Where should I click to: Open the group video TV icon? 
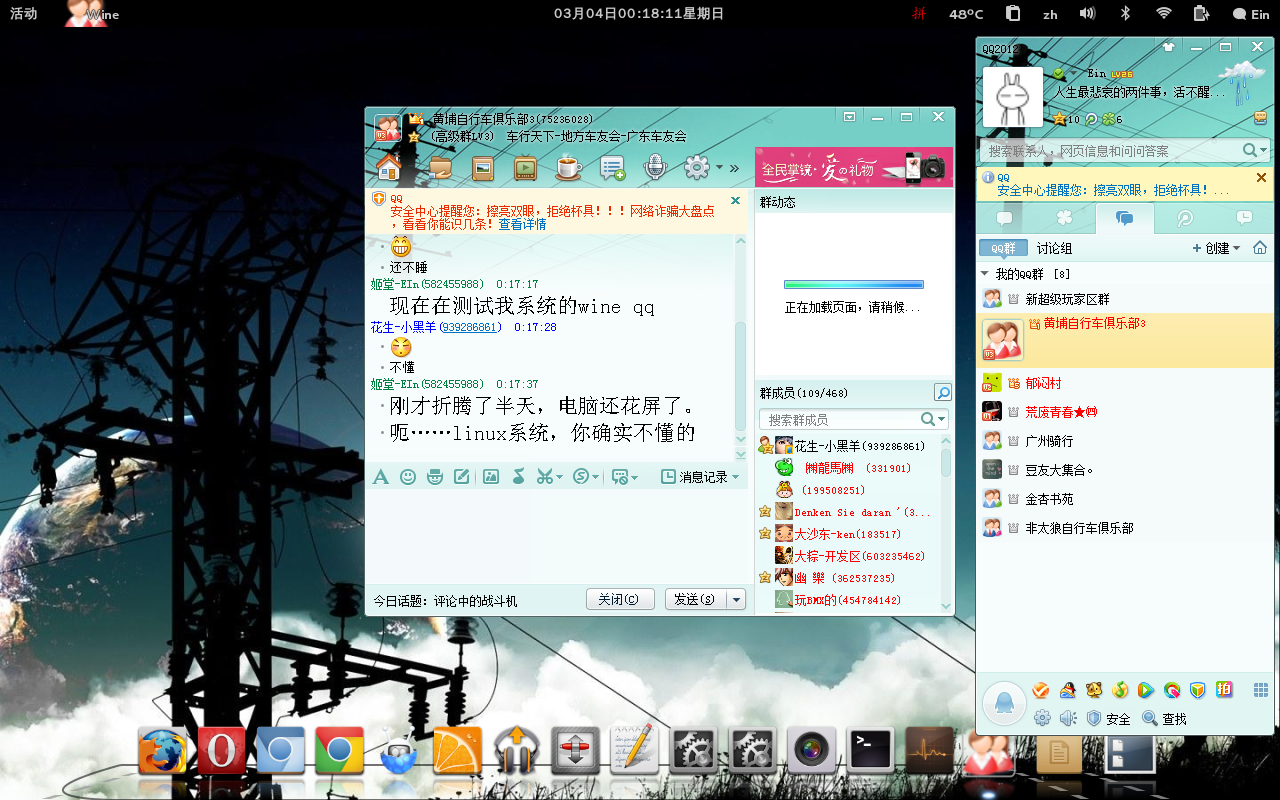click(526, 168)
